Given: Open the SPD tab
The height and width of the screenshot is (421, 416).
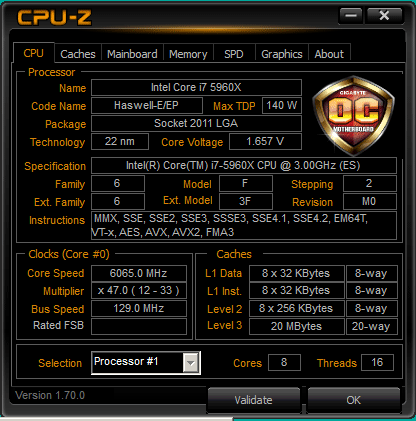Looking at the screenshot, I should tap(234, 54).
